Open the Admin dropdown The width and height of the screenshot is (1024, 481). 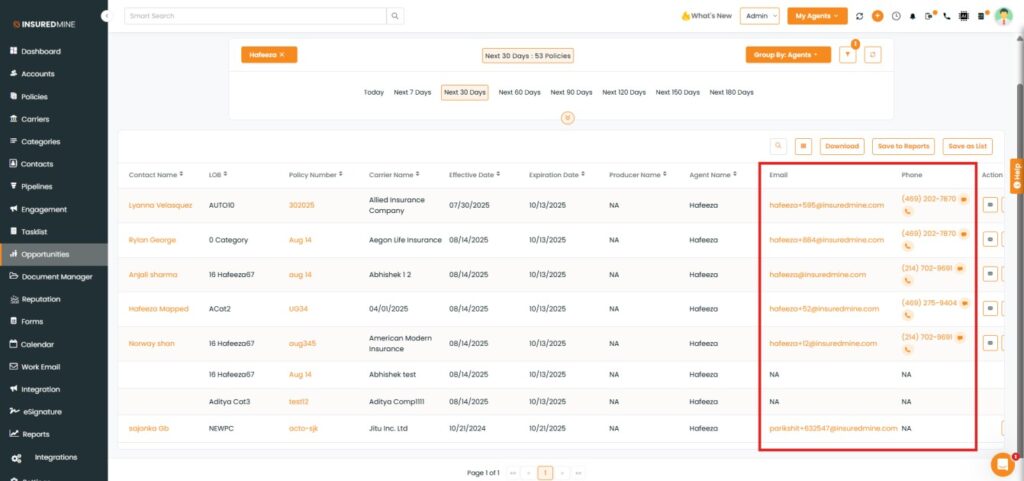click(761, 16)
